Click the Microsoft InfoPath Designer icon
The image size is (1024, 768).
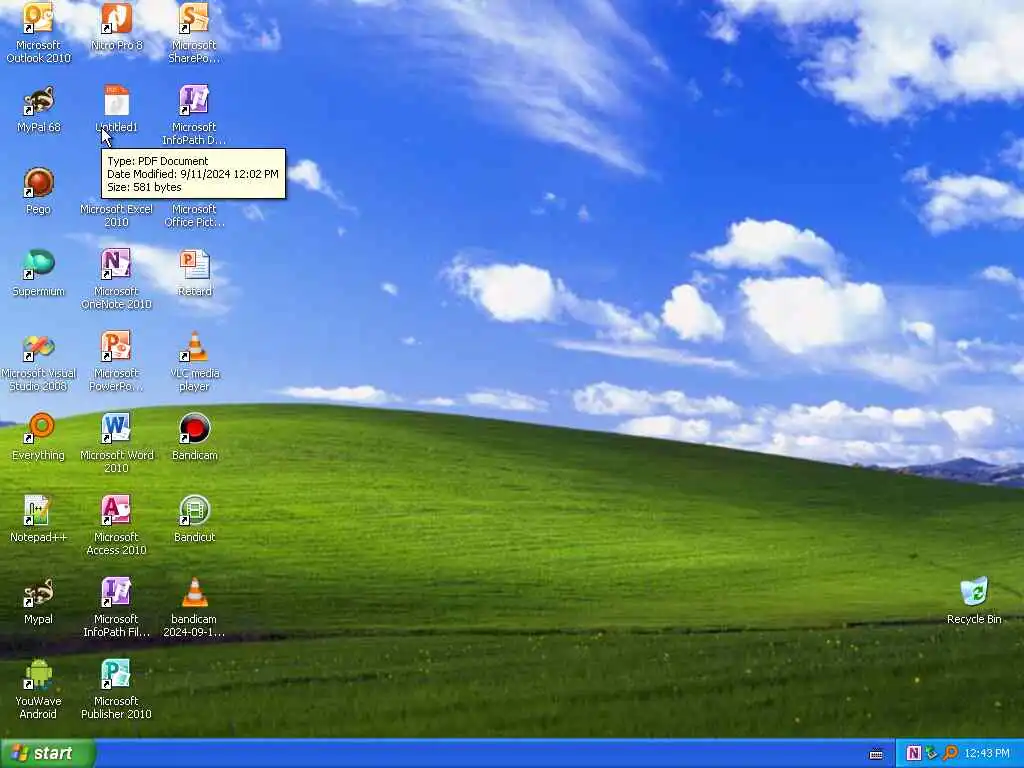click(x=194, y=100)
